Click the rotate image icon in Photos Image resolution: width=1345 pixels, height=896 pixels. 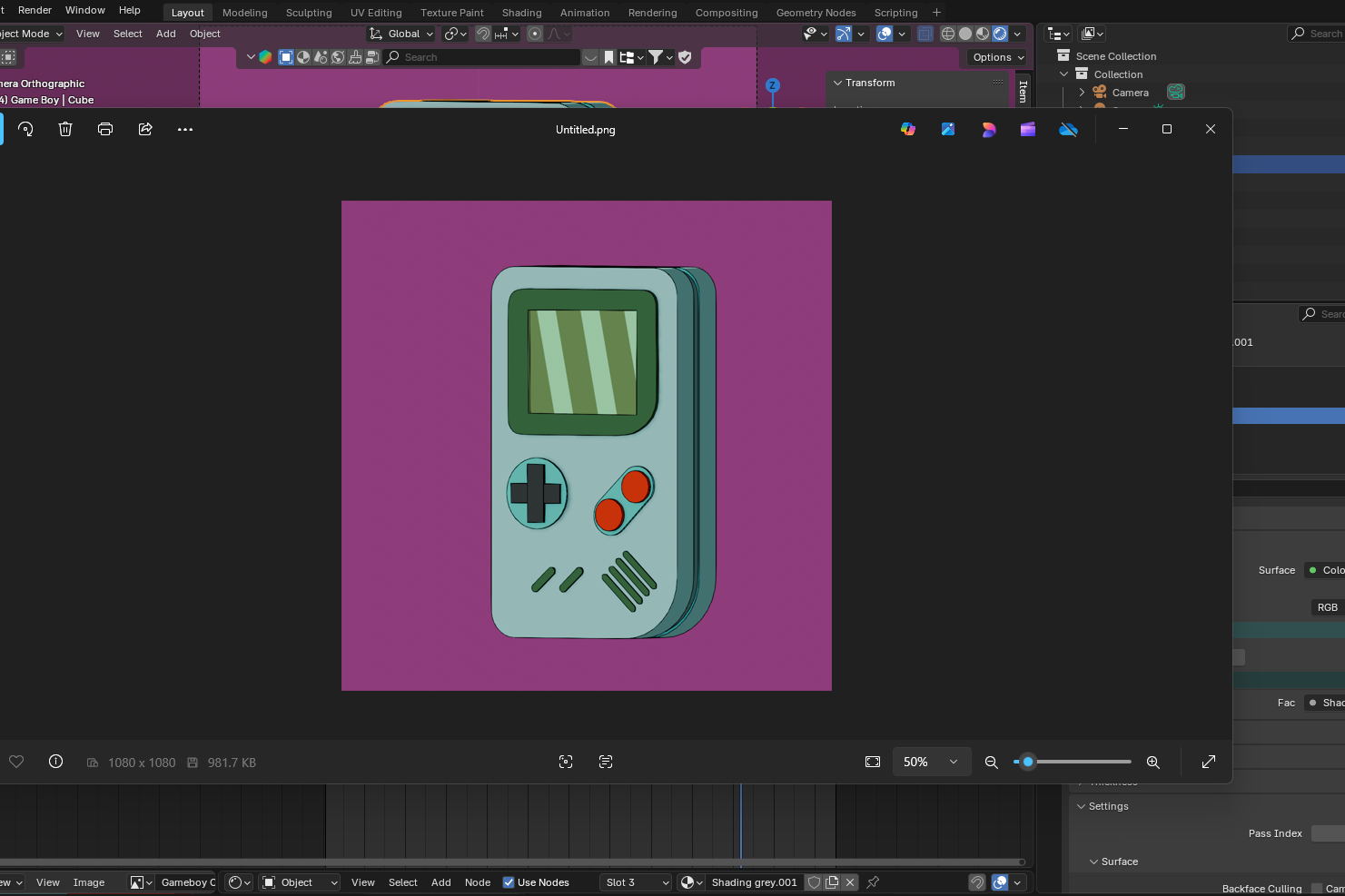click(x=25, y=129)
